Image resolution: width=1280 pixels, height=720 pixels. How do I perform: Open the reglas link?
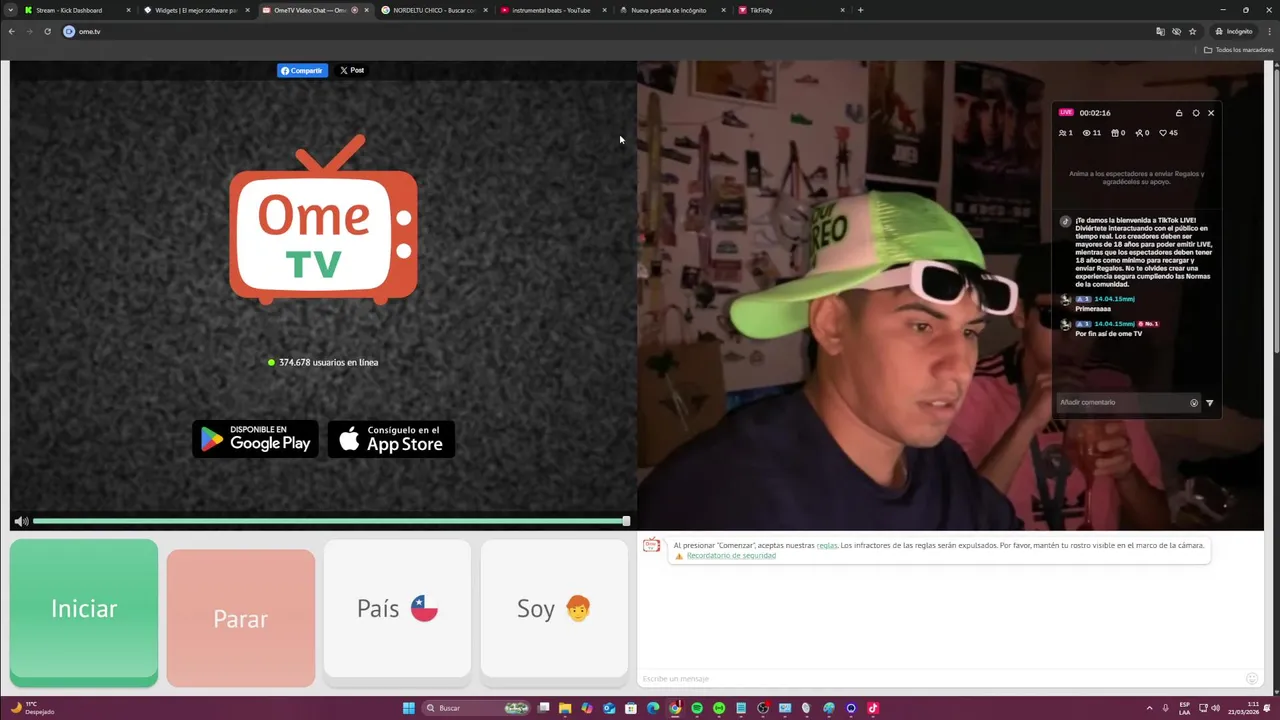tap(827, 545)
